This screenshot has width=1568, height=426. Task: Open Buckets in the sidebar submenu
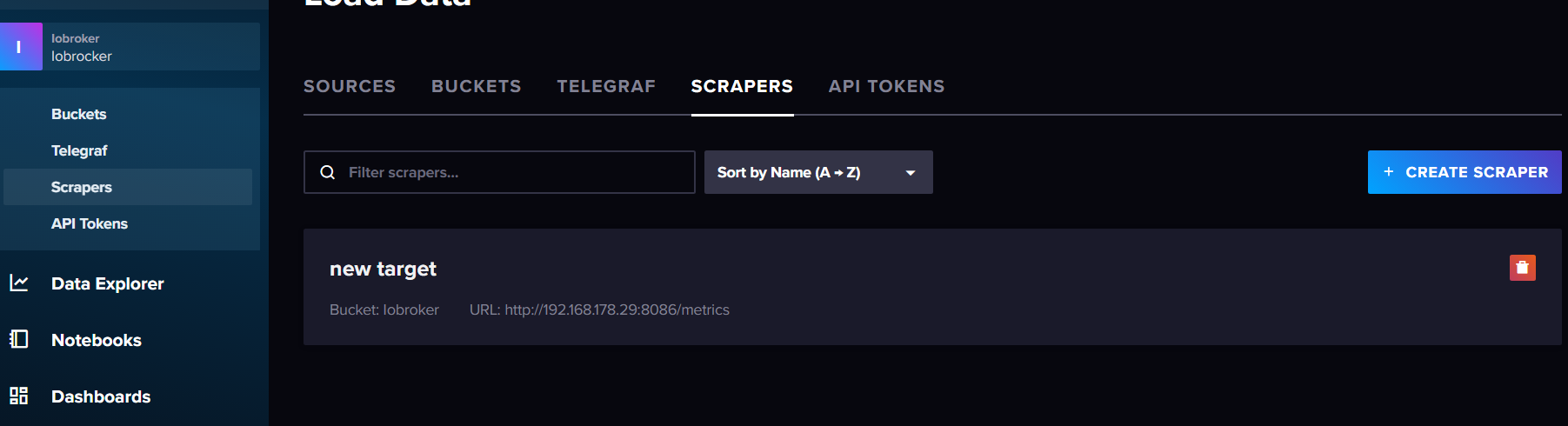coord(79,114)
